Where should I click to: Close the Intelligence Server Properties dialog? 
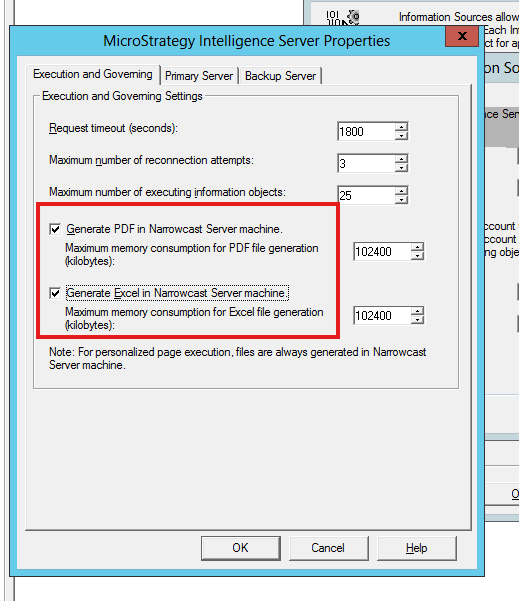462,36
